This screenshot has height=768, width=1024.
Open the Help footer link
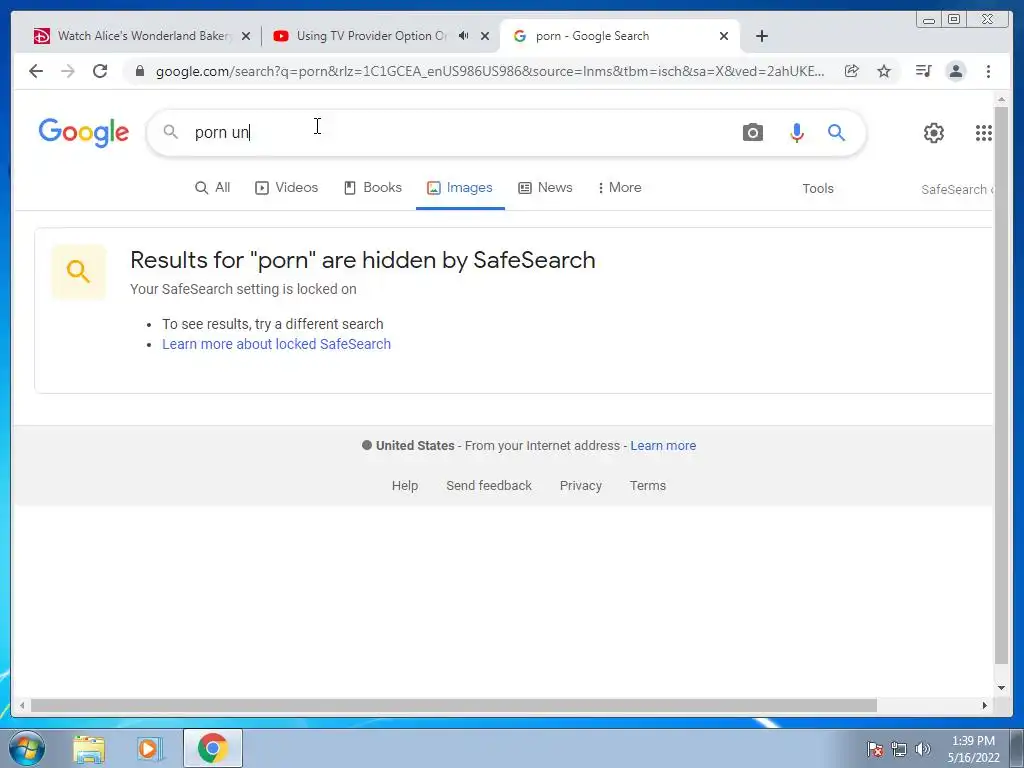click(x=405, y=485)
